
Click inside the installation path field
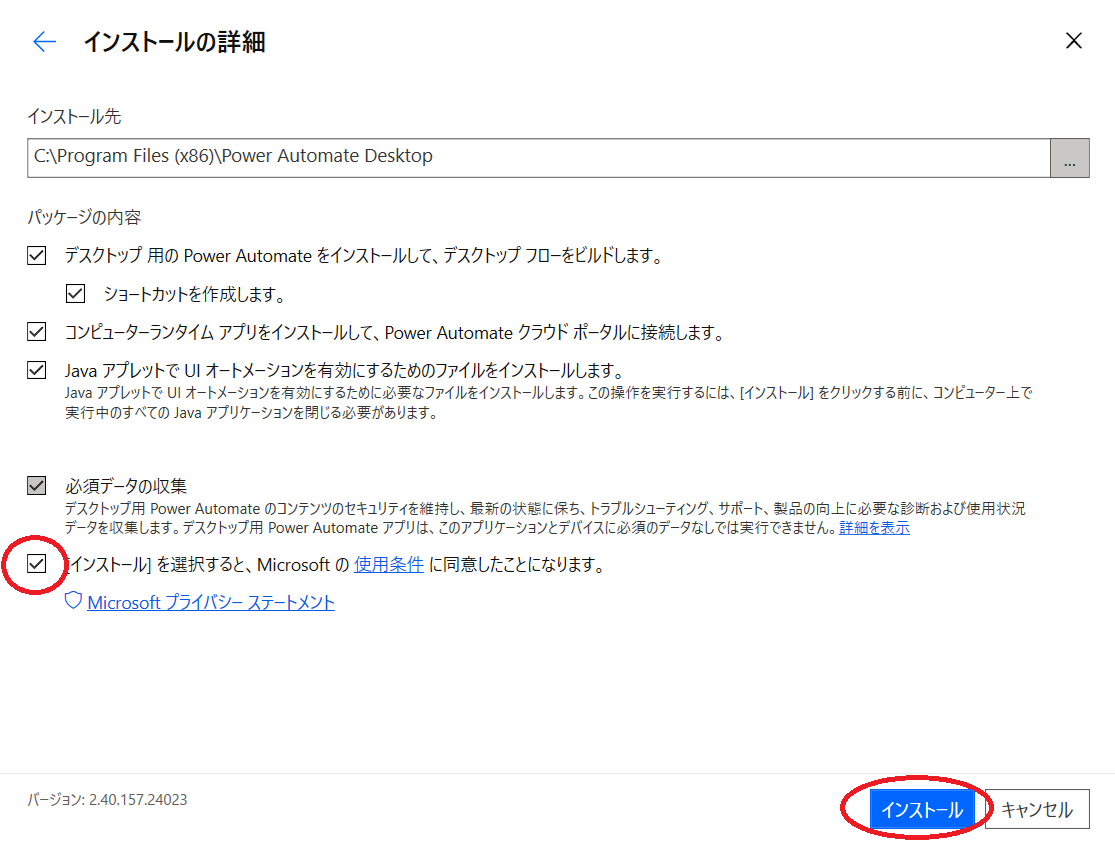[x=400, y=158]
